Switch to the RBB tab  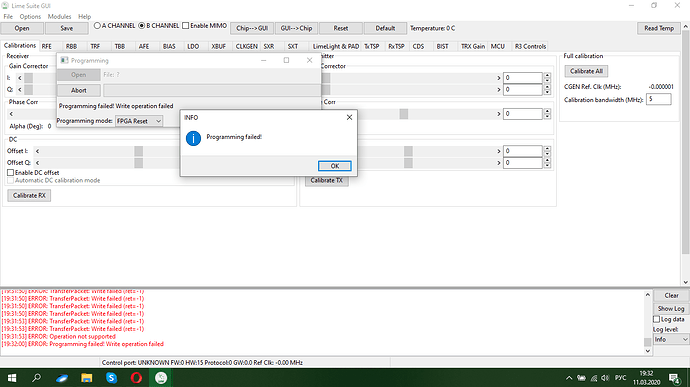click(x=71, y=46)
